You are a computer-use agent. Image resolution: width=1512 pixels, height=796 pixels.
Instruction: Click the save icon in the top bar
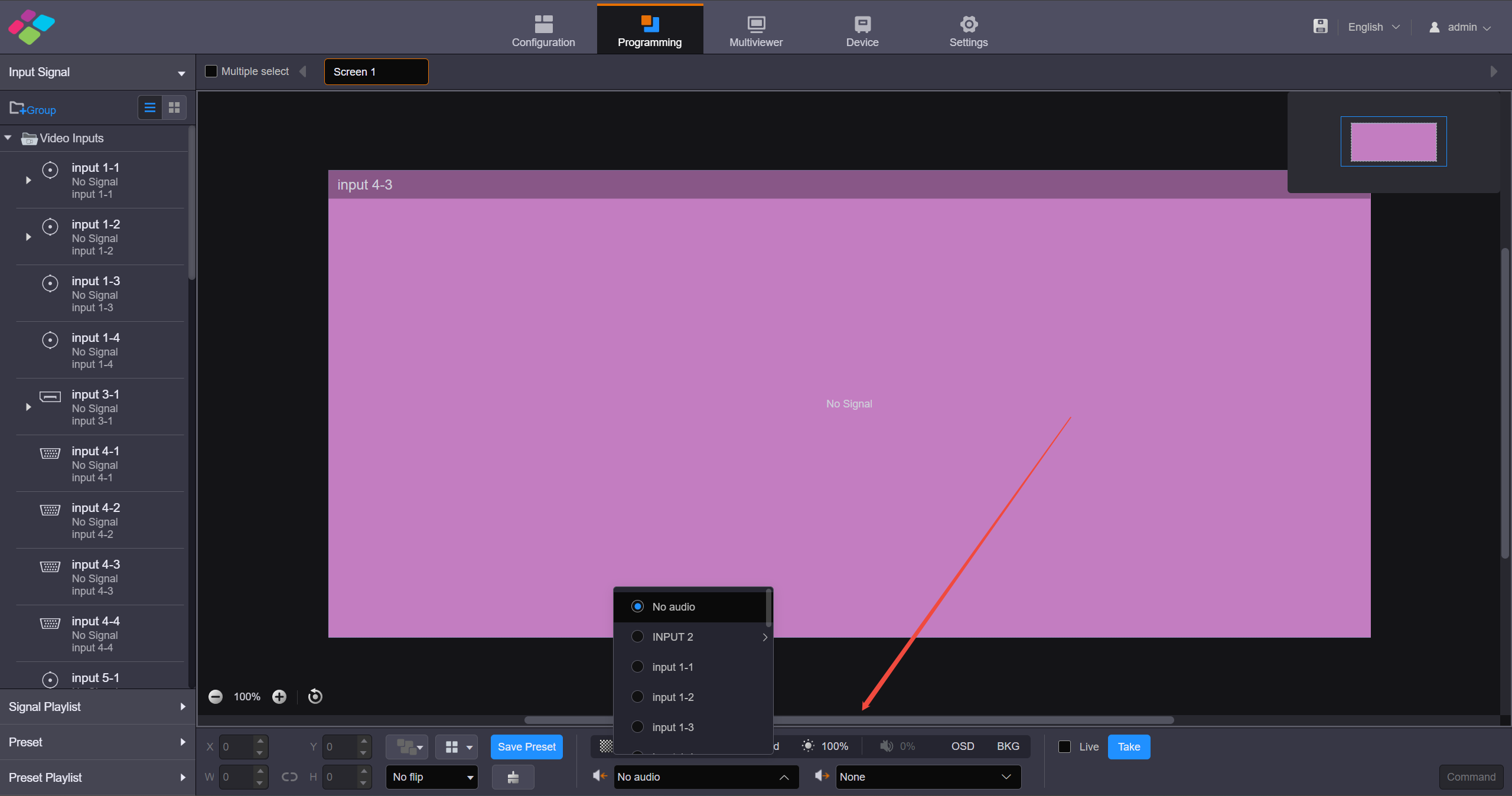[x=1320, y=26]
